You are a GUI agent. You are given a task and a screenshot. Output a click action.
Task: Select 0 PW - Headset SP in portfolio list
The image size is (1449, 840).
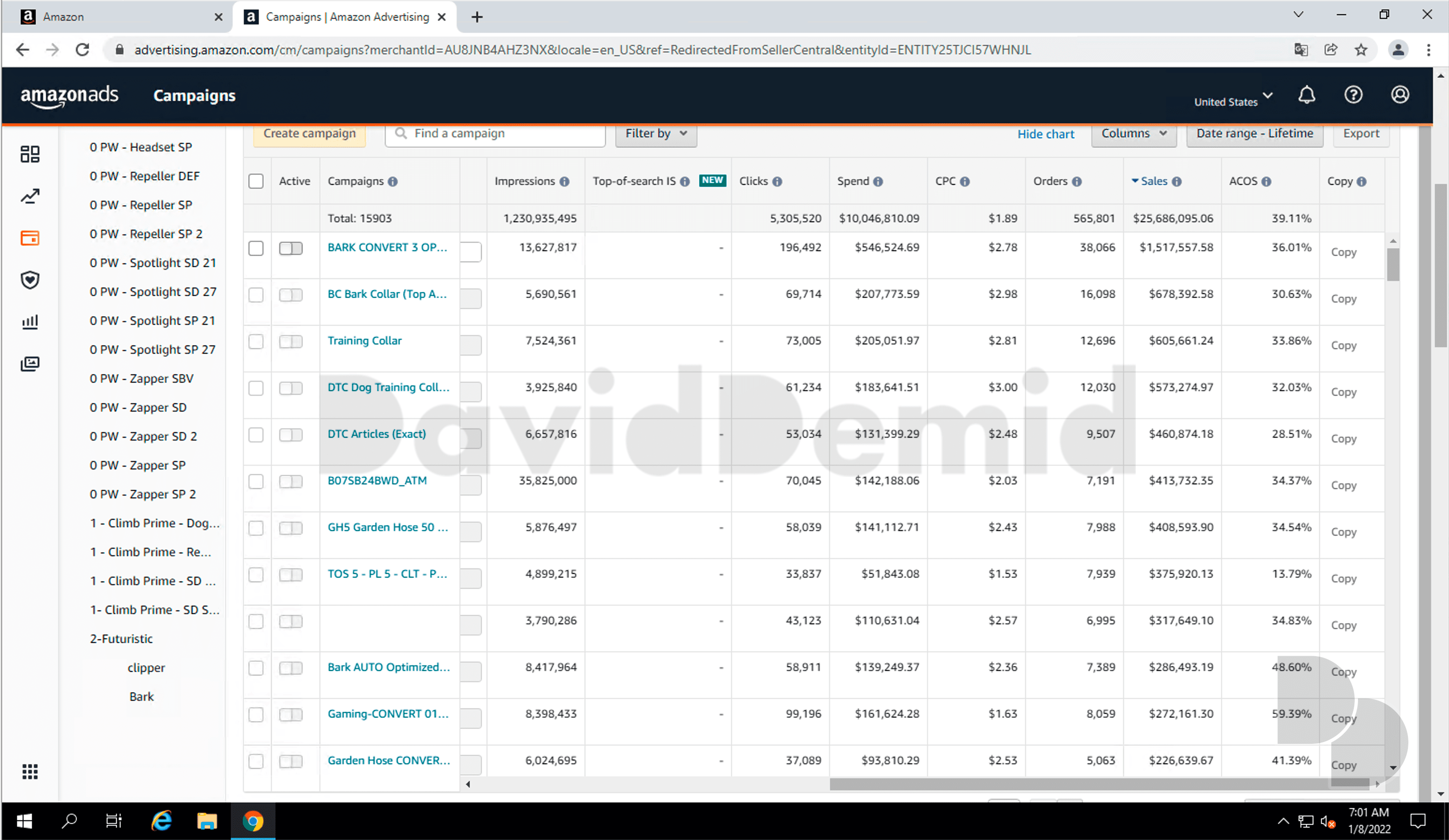(141, 147)
